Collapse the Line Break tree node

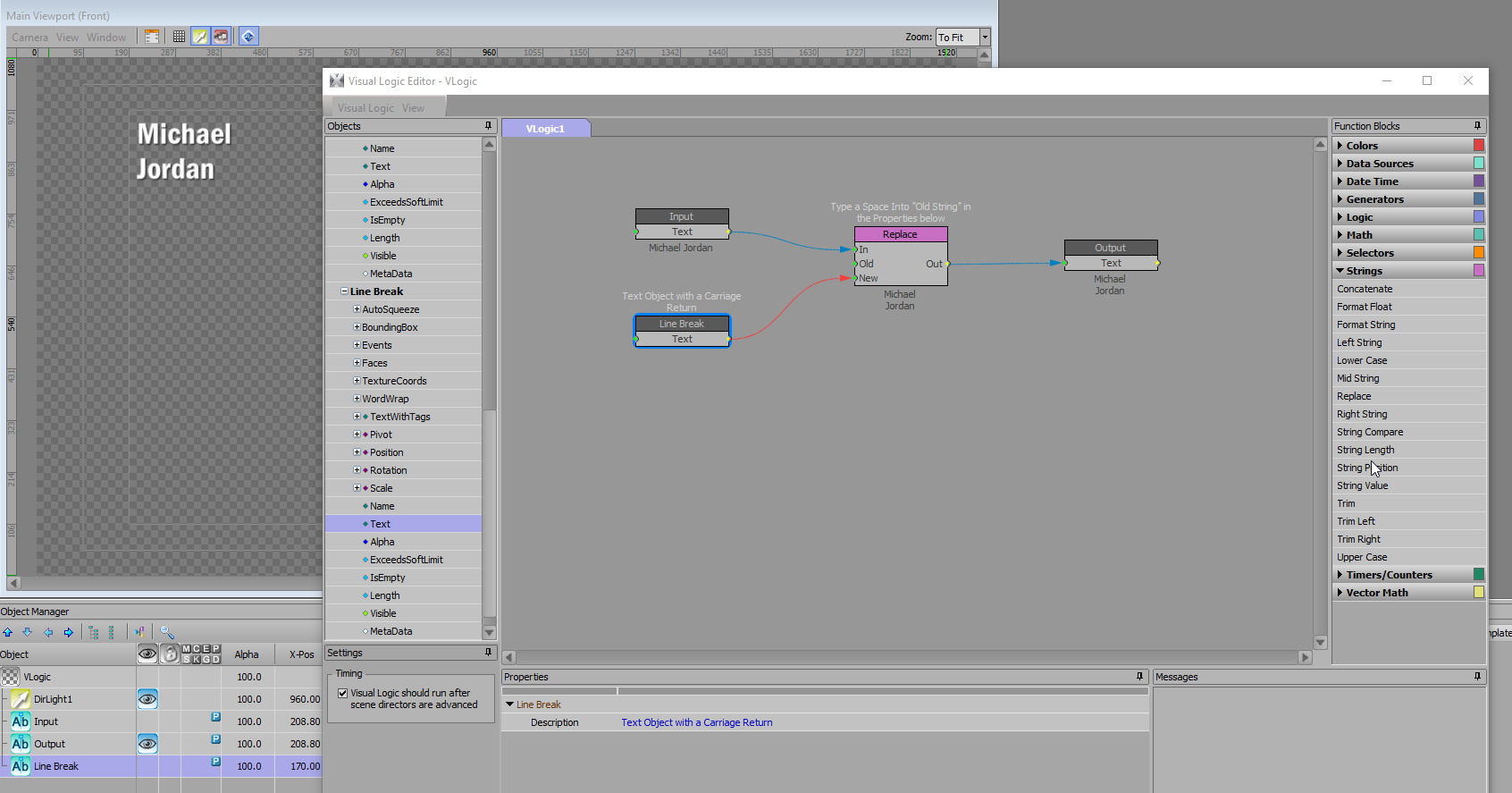pyautogui.click(x=344, y=291)
